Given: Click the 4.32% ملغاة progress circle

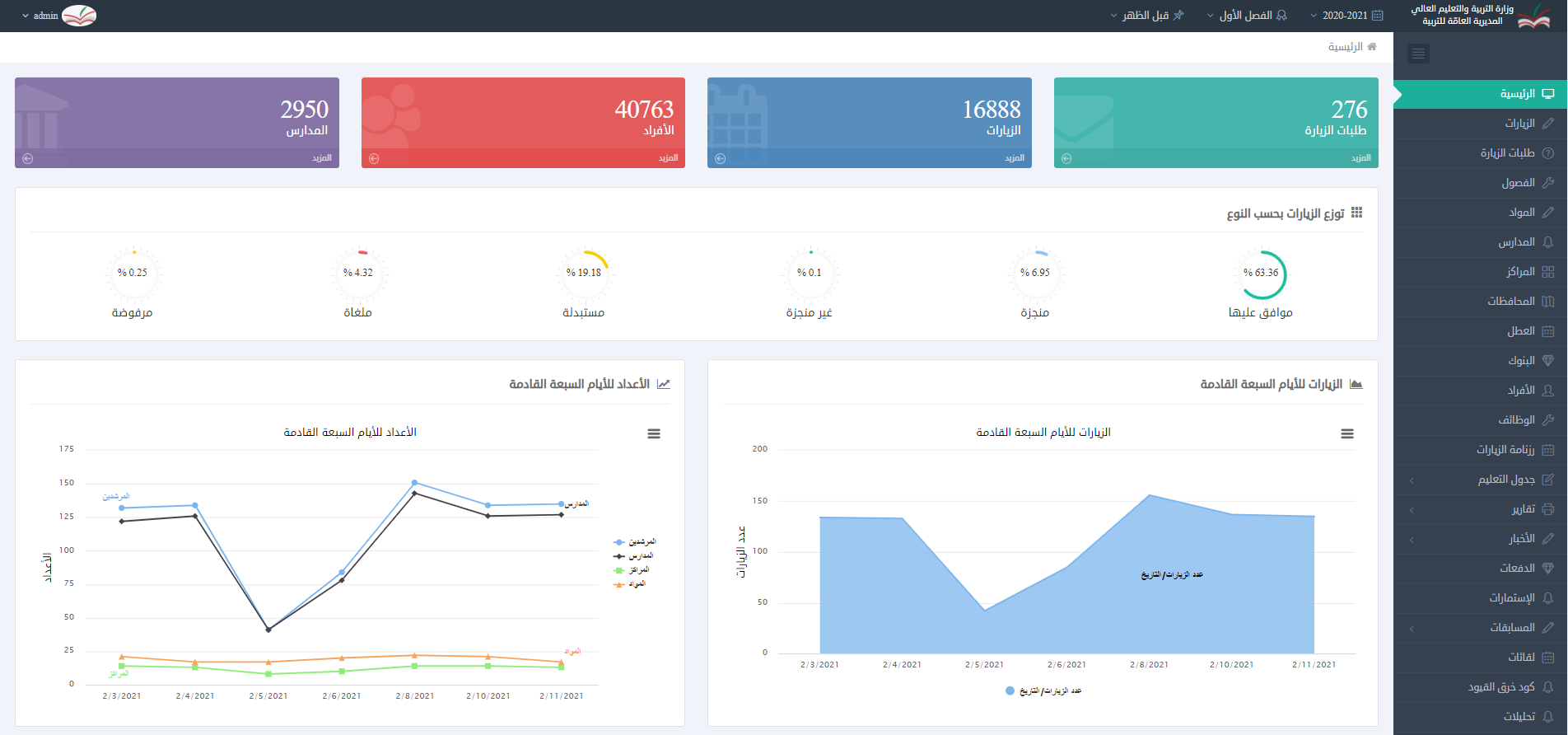Looking at the screenshot, I should click(358, 274).
